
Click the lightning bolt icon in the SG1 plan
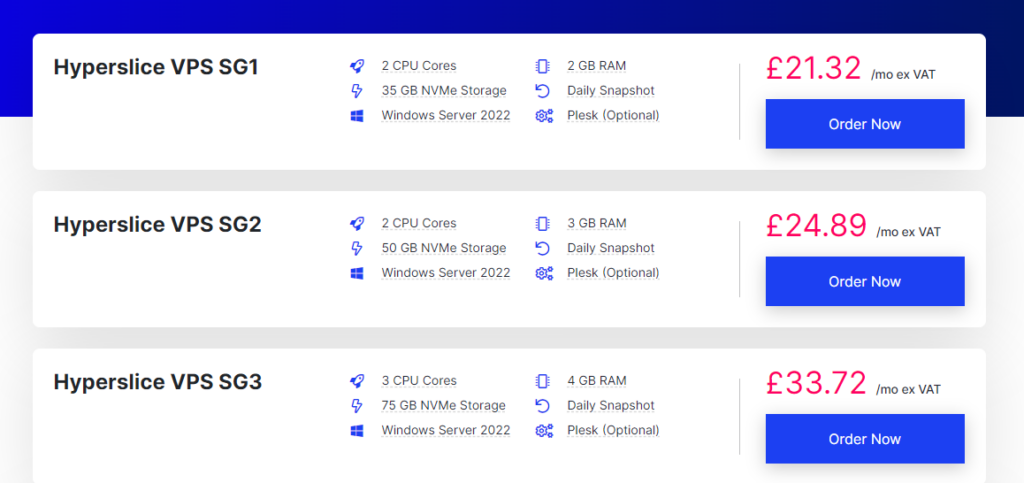pyautogui.click(x=357, y=91)
